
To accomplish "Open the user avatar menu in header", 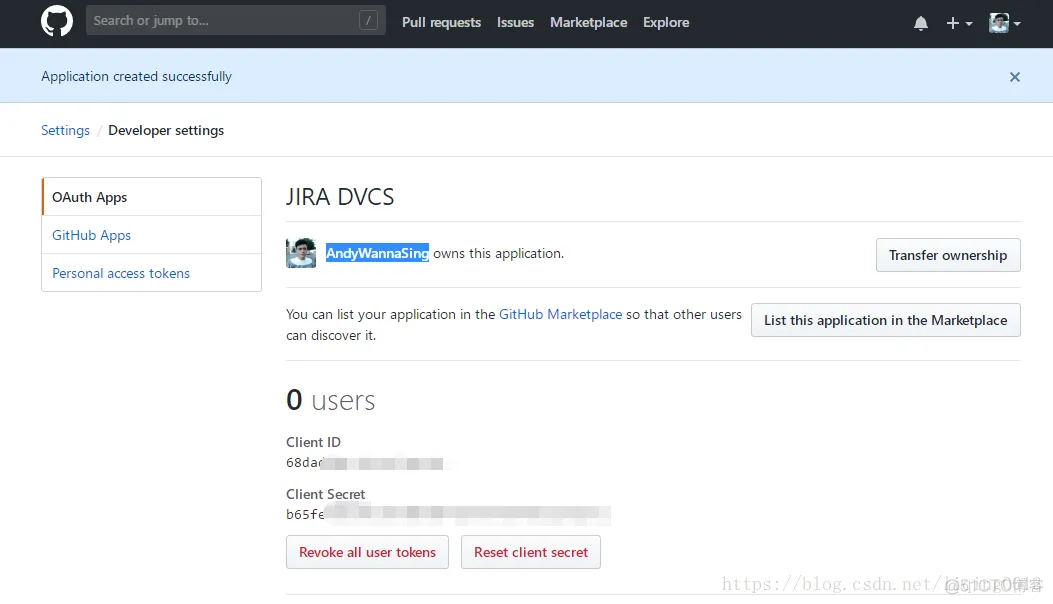I will [x=1005, y=23].
